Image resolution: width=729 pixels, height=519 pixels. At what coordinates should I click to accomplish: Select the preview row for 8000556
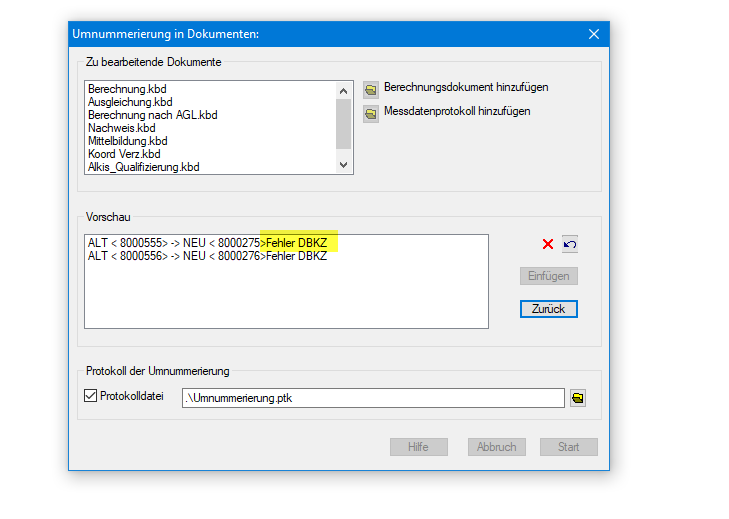[x=207, y=257]
